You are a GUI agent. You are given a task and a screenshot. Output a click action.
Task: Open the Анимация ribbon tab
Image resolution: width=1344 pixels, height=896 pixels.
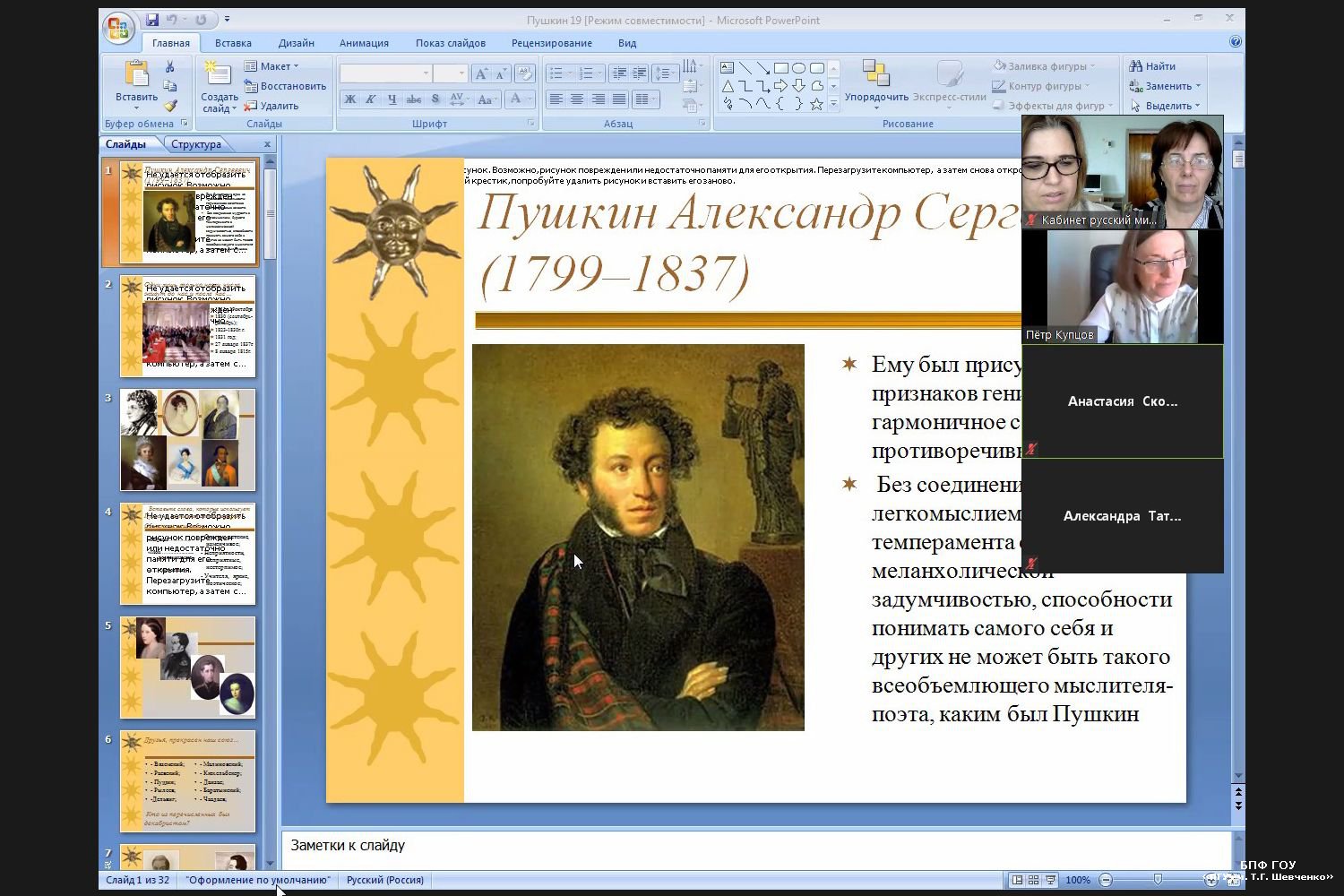pos(364,43)
